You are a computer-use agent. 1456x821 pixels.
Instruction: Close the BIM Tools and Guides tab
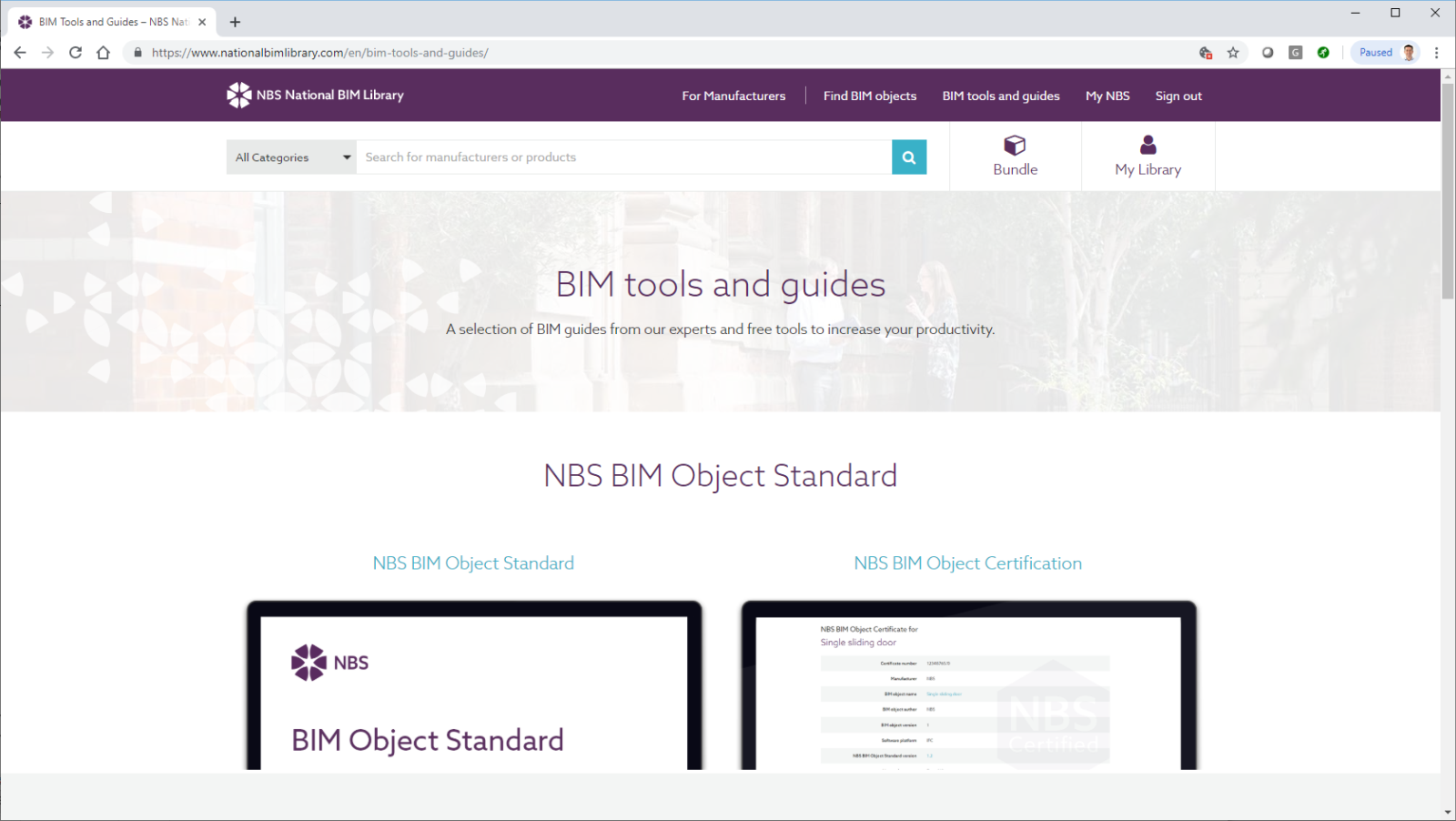[202, 22]
